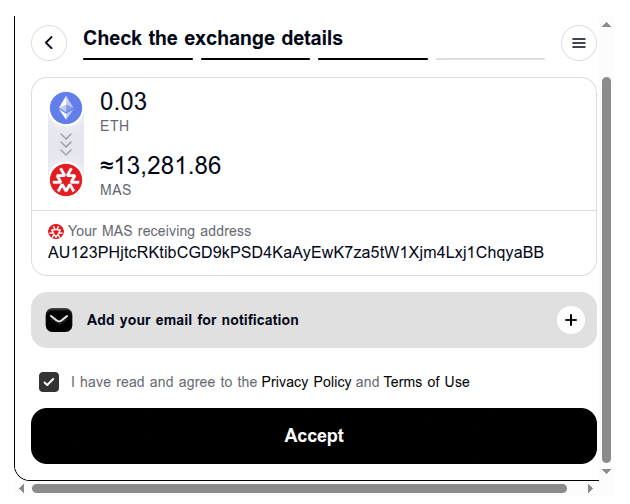The image size is (630, 504).
Task: Click the vertical scrollbar up arrow
Action: pyautogui.click(x=606, y=25)
